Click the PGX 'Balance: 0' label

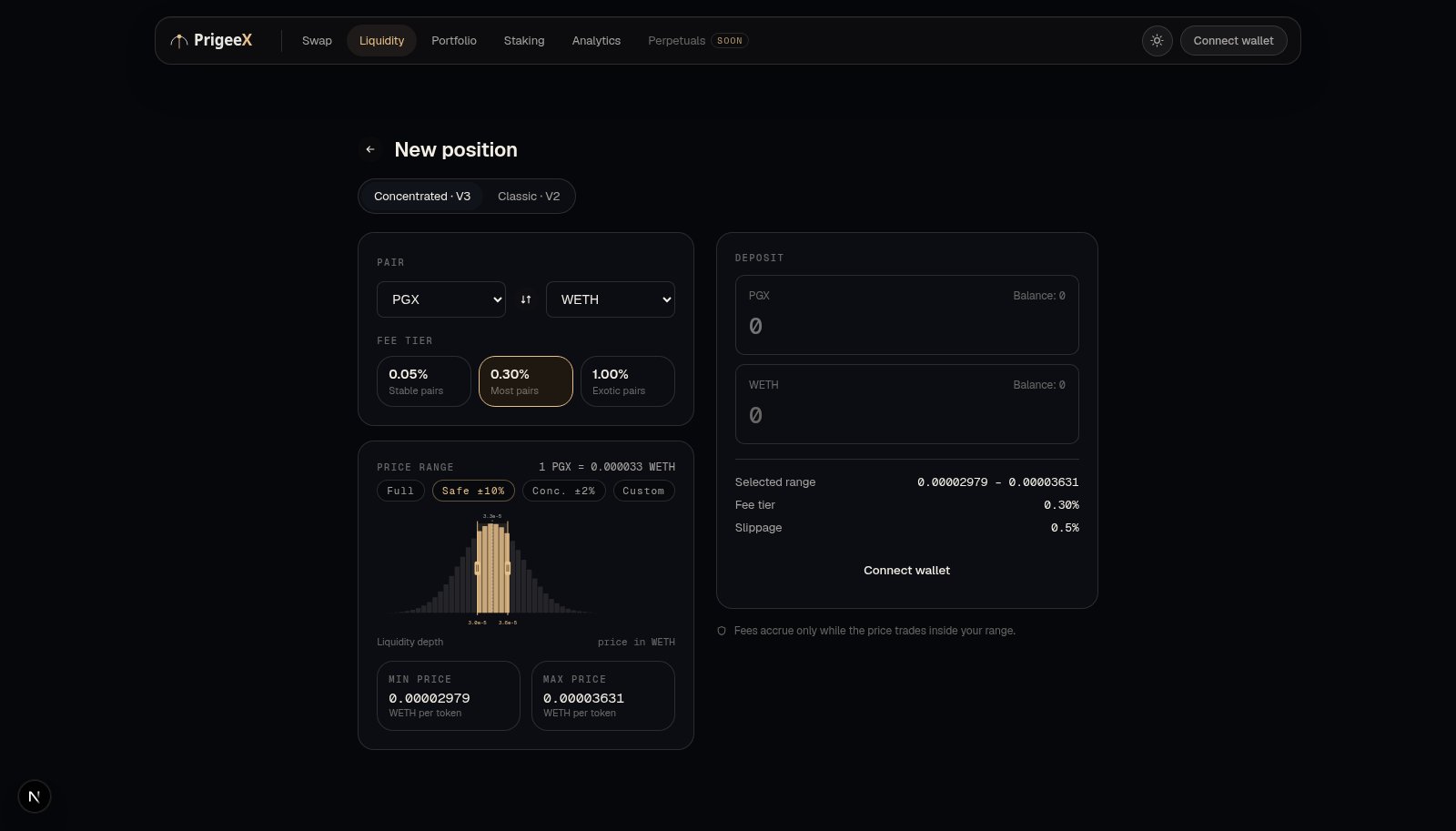[1039, 296]
